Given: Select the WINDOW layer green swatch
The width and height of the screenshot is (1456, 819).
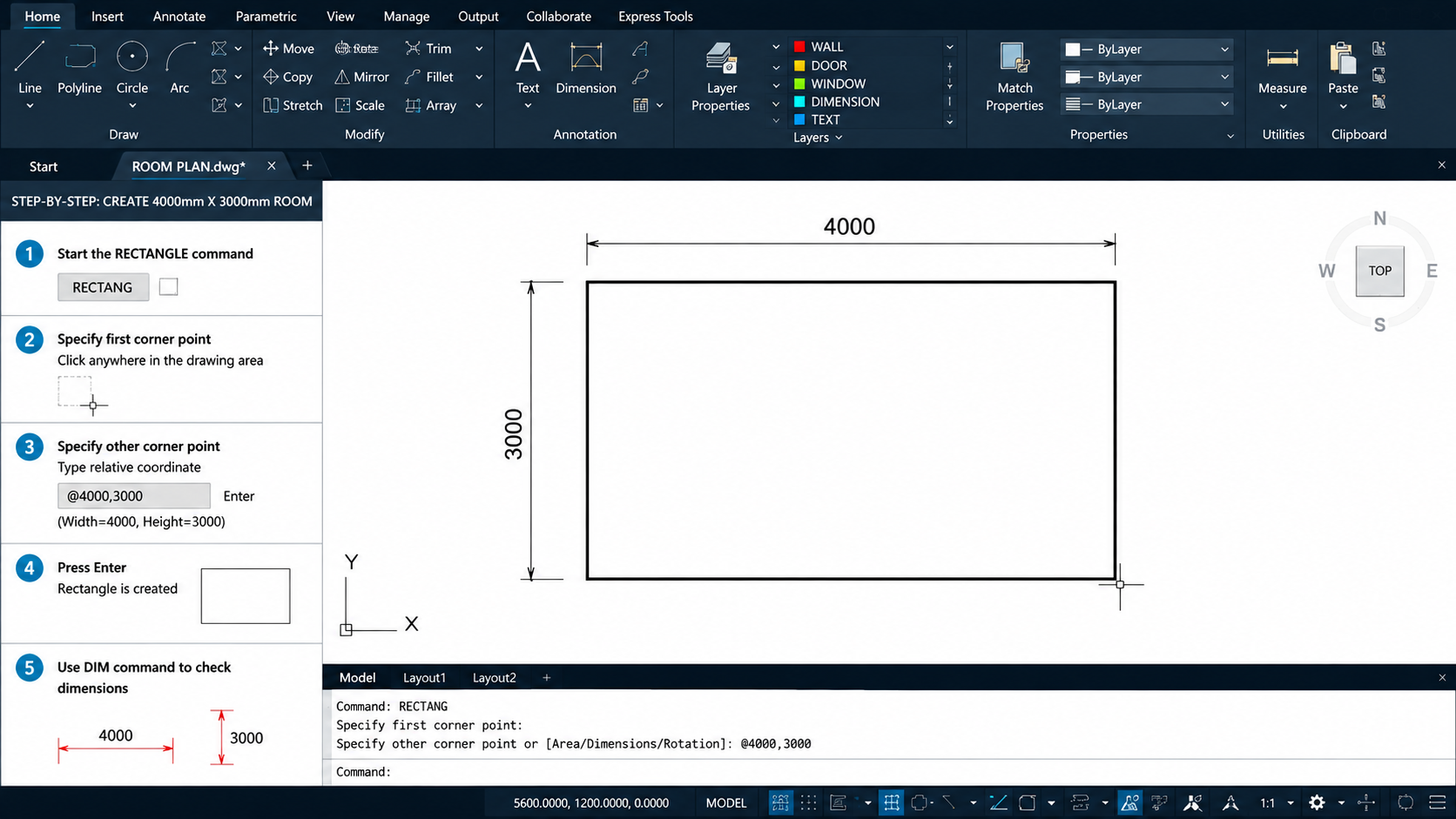Looking at the screenshot, I should point(799,84).
